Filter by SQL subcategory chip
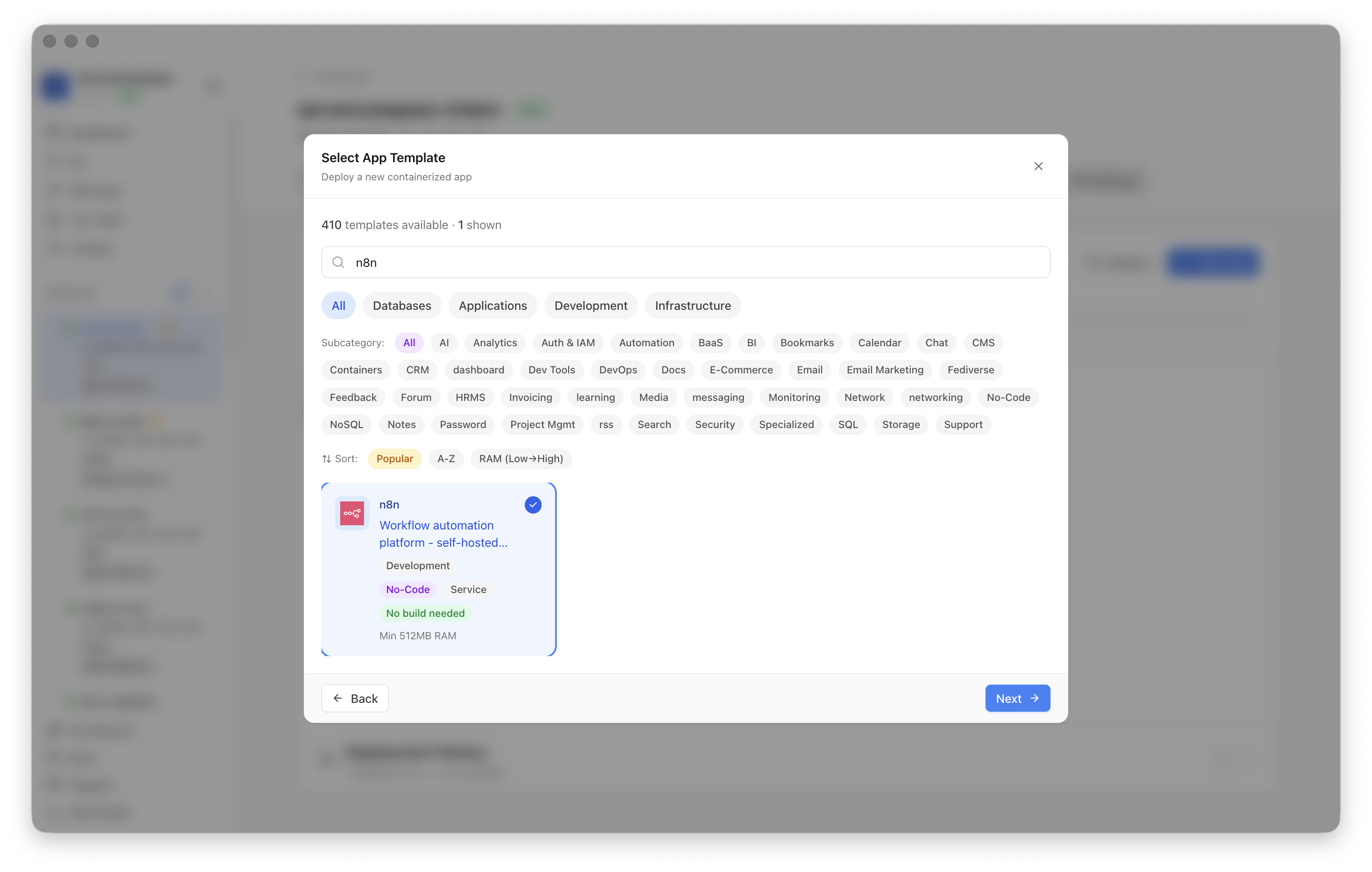This screenshot has height=872, width=1372. coord(847,425)
